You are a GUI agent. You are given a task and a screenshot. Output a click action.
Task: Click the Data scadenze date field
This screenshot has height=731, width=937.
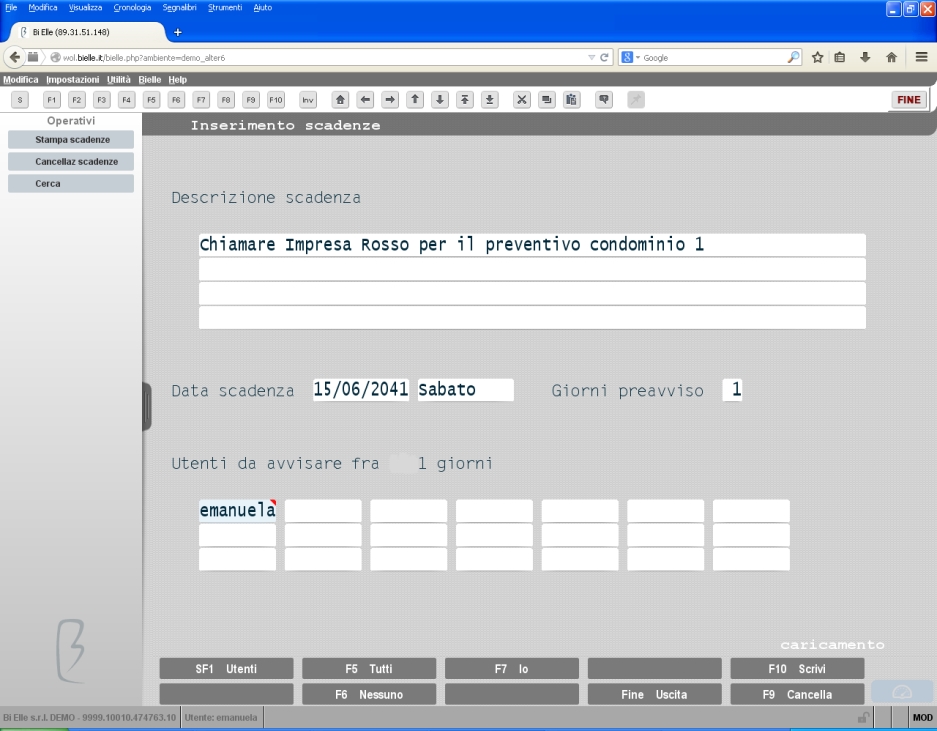coord(361,390)
